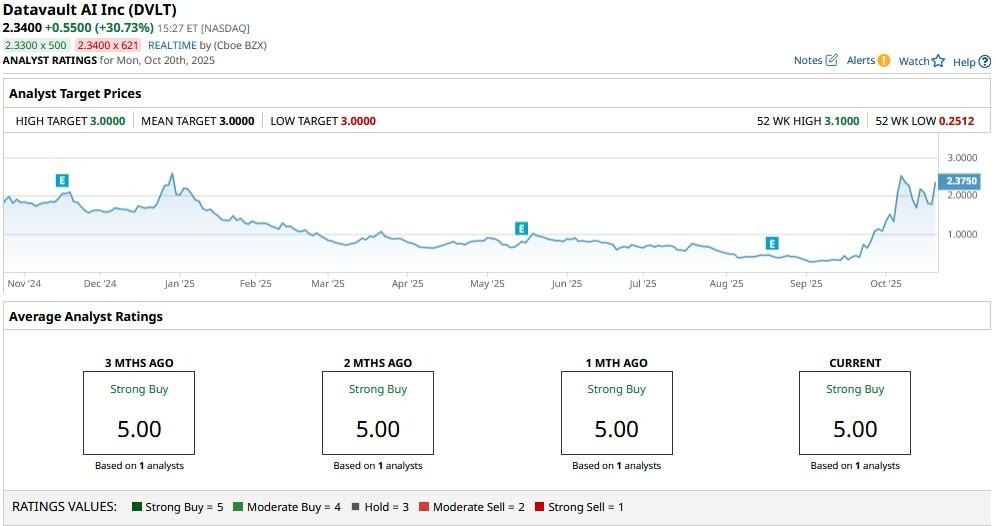
Task: Click the Strong Buy dark green legend swatch
Action: (x=137, y=507)
